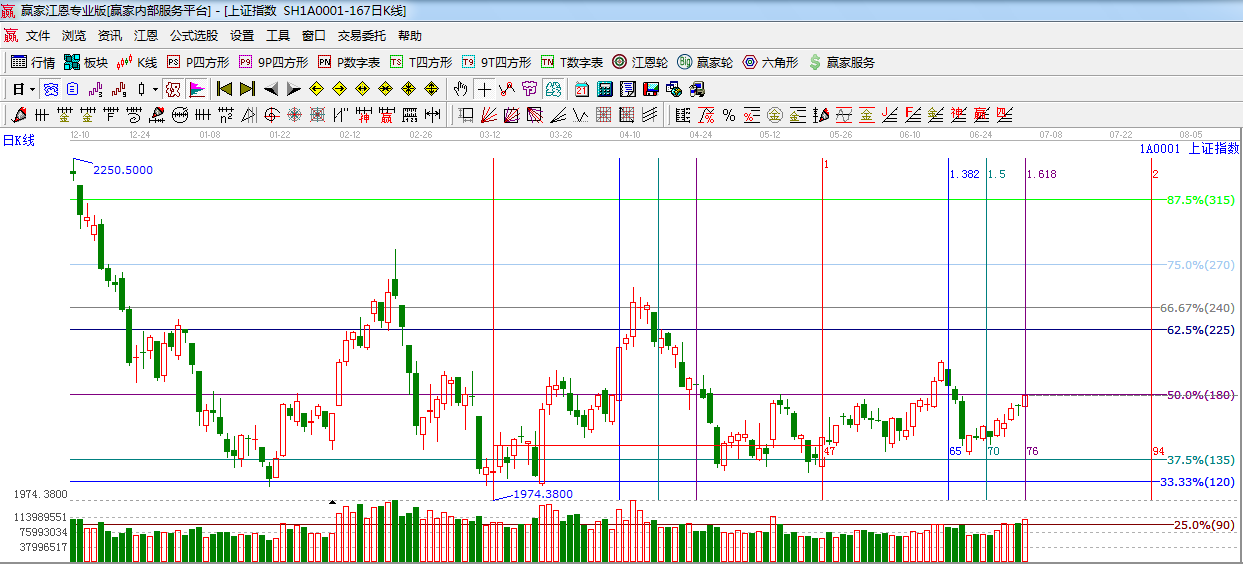The width and height of the screenshot is (1243, 564).
Task: Click the 江恩轮 Gann wheel button
Action: click(x=640, y=62)
